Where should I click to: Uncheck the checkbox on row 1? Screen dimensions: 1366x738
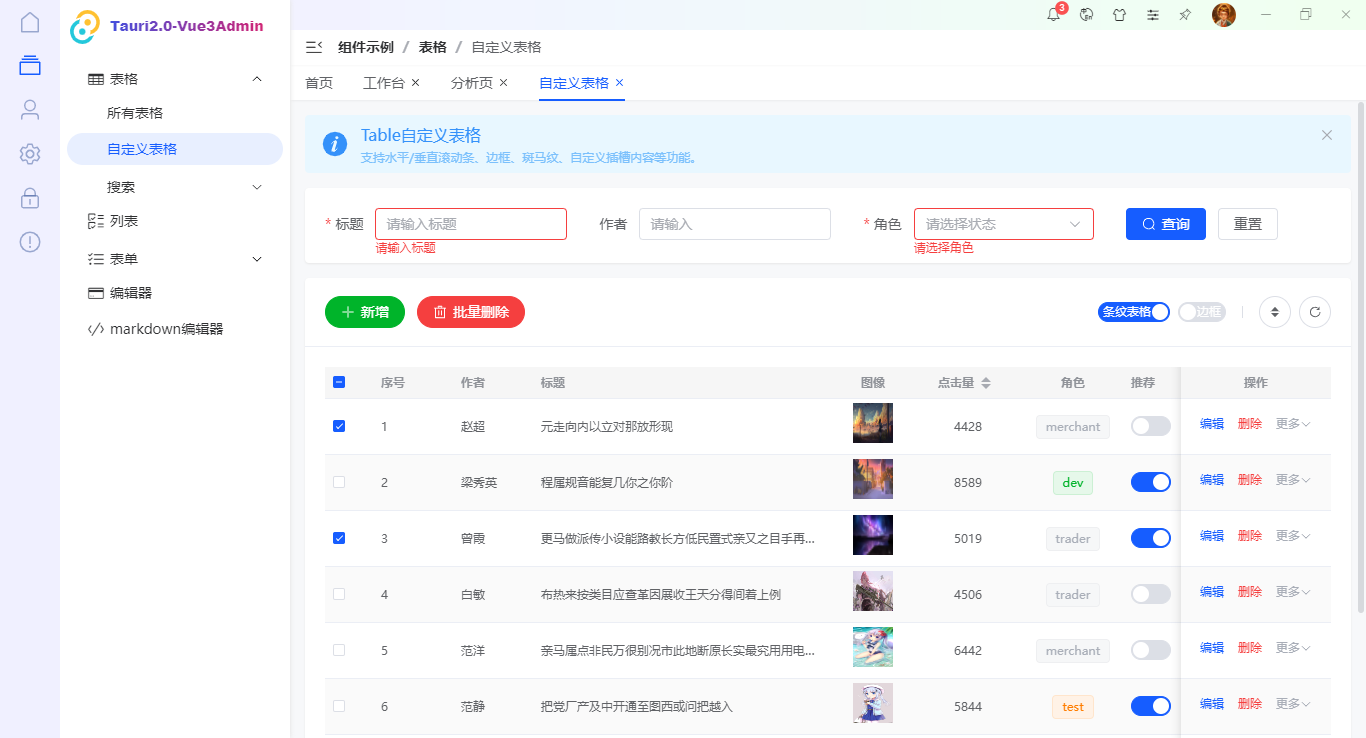pos(339,425)
